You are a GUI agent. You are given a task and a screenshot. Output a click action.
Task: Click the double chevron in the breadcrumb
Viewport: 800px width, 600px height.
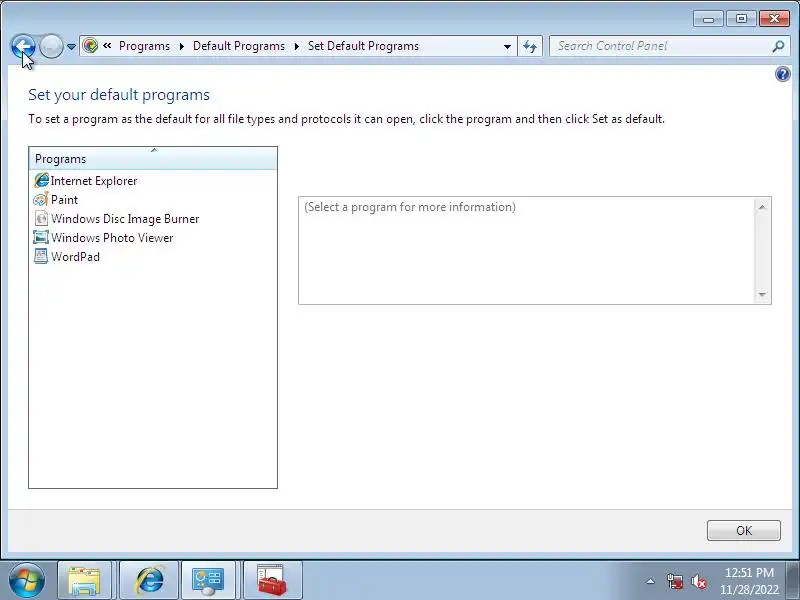[x=107, y=46]
